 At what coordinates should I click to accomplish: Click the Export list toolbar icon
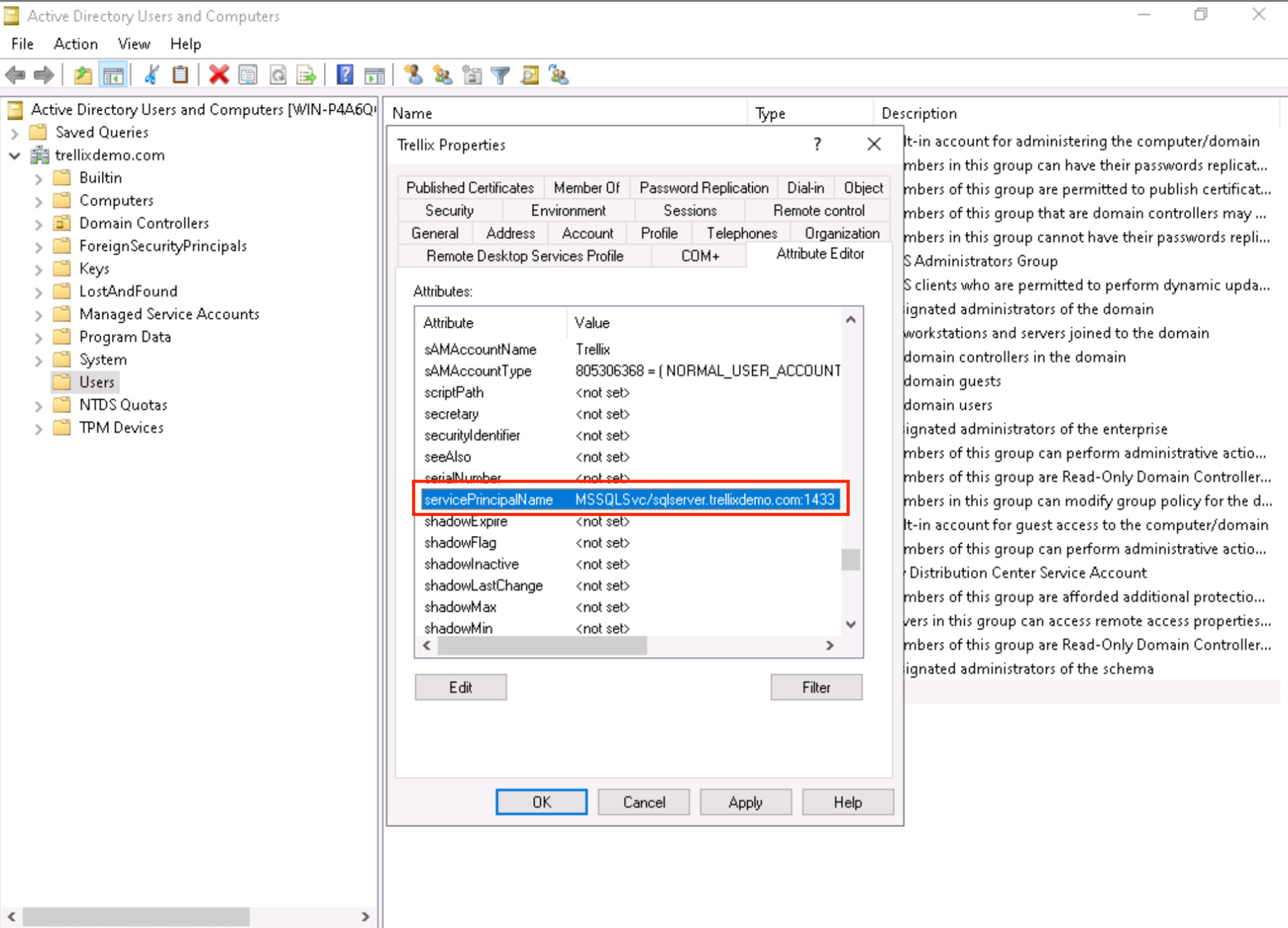point(307,75)
